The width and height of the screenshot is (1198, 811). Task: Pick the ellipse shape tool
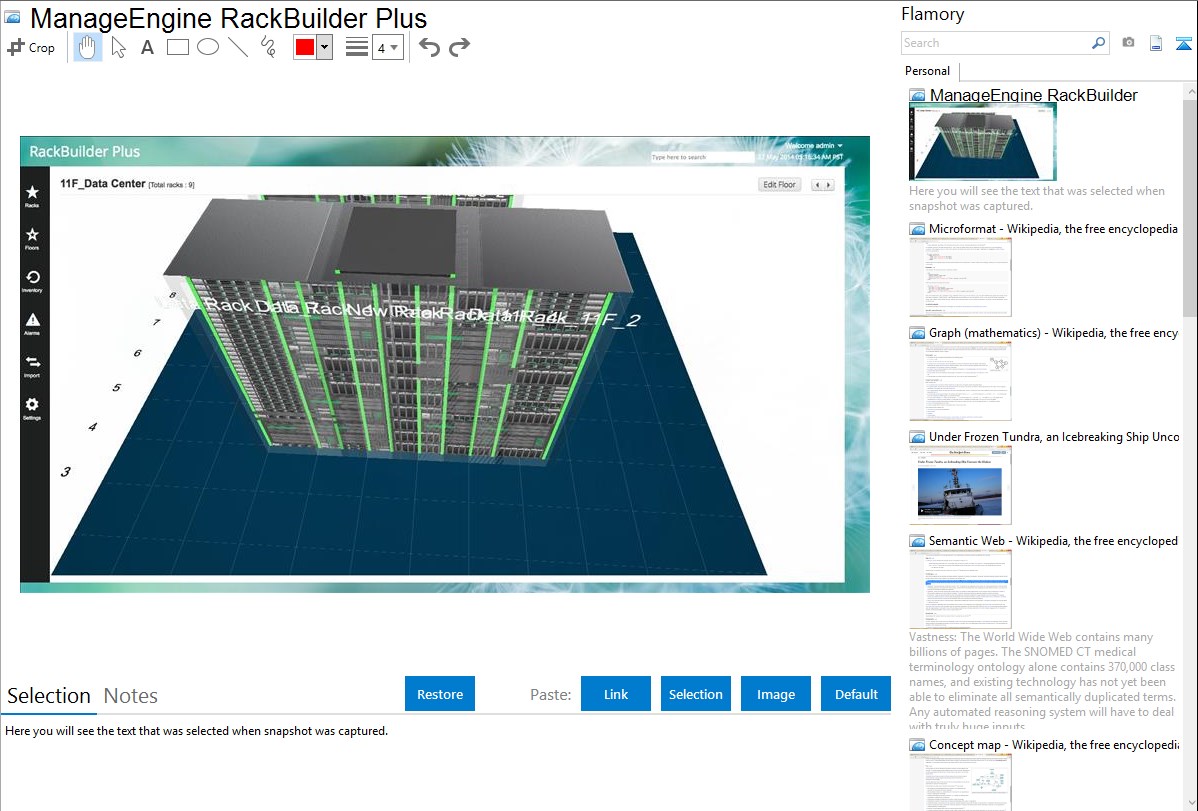208,47
